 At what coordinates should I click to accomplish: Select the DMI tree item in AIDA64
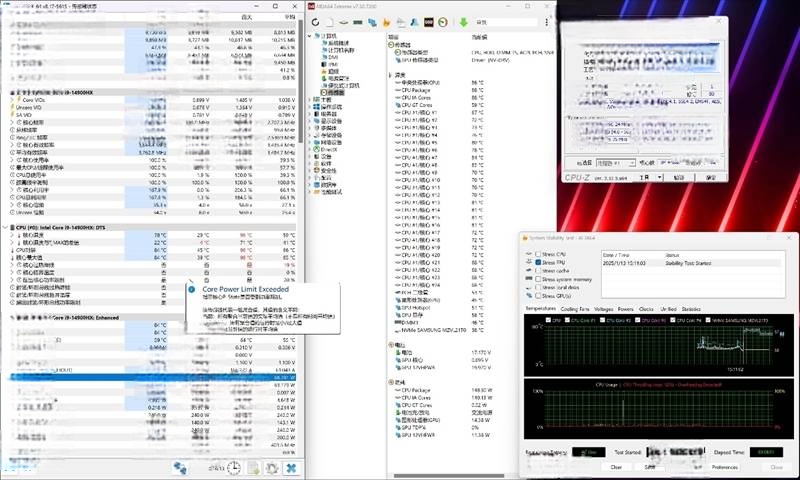pyautogui.click(x=329, y=58)
